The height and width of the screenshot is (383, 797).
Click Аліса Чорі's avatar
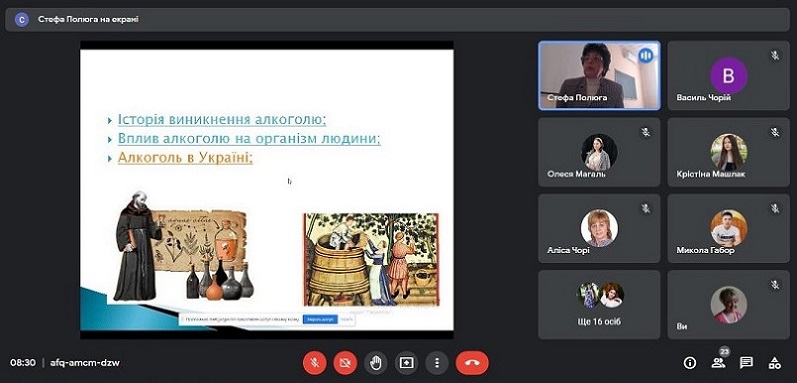point(599,228)
